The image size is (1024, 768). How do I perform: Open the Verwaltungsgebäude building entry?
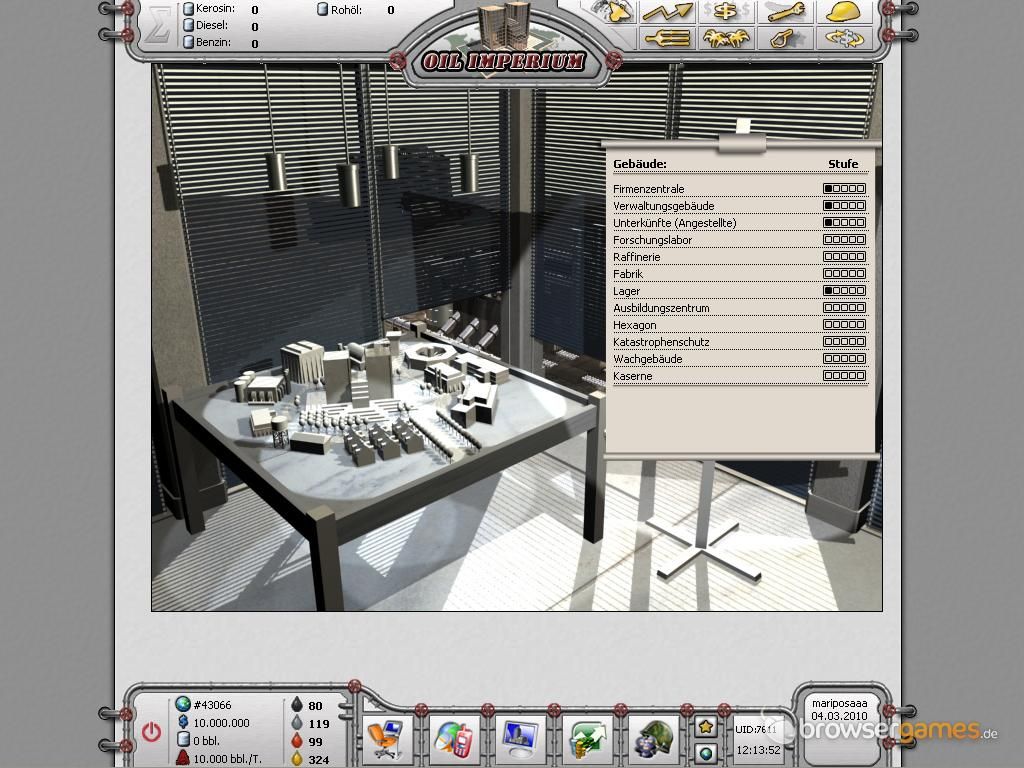tap(740, 206)
